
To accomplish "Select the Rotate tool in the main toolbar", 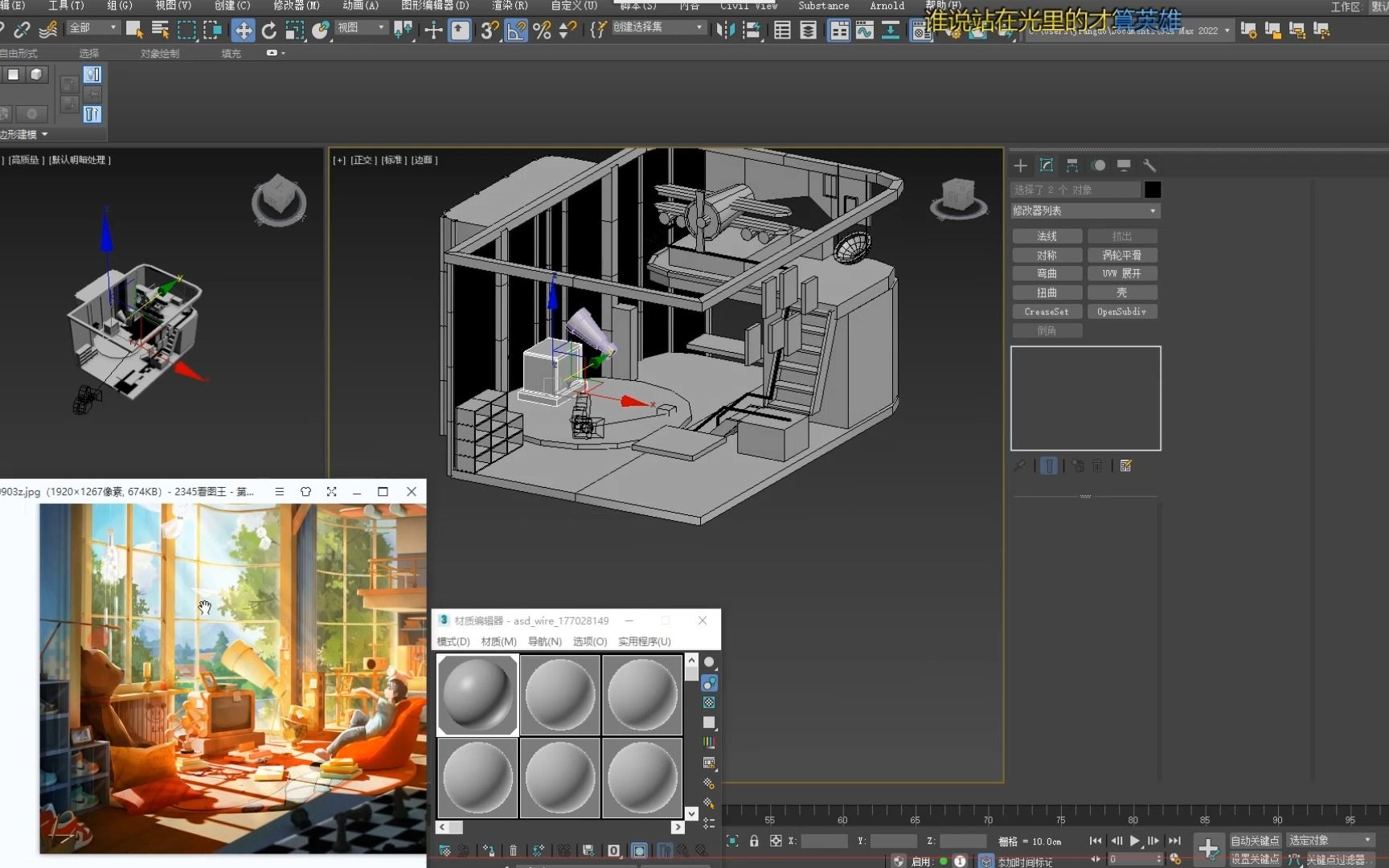I will (x=268, y=31).
